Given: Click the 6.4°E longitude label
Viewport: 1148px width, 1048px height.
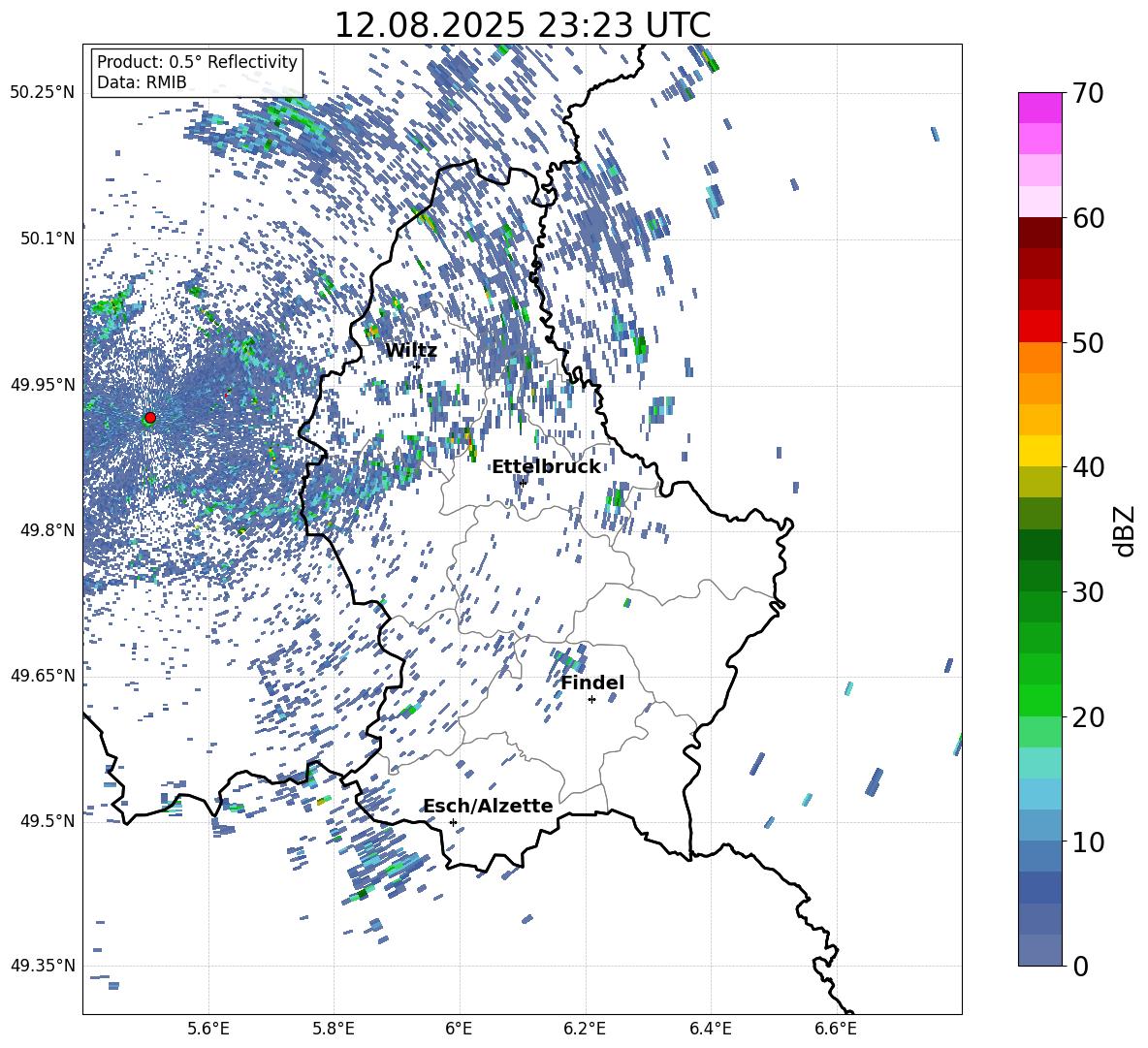Looking at the screenshot, I should coord(710,1029).
